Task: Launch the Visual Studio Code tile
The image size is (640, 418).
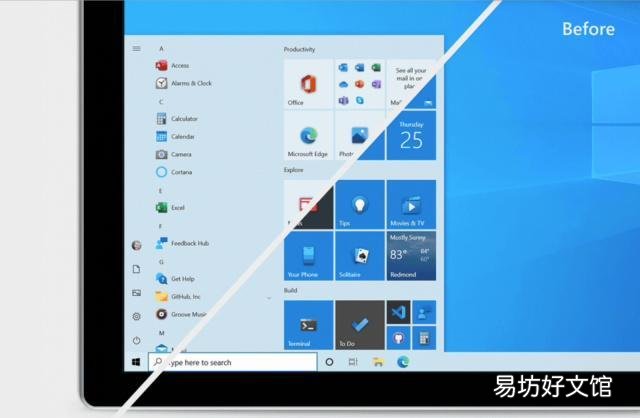Action: coord(398,312)
